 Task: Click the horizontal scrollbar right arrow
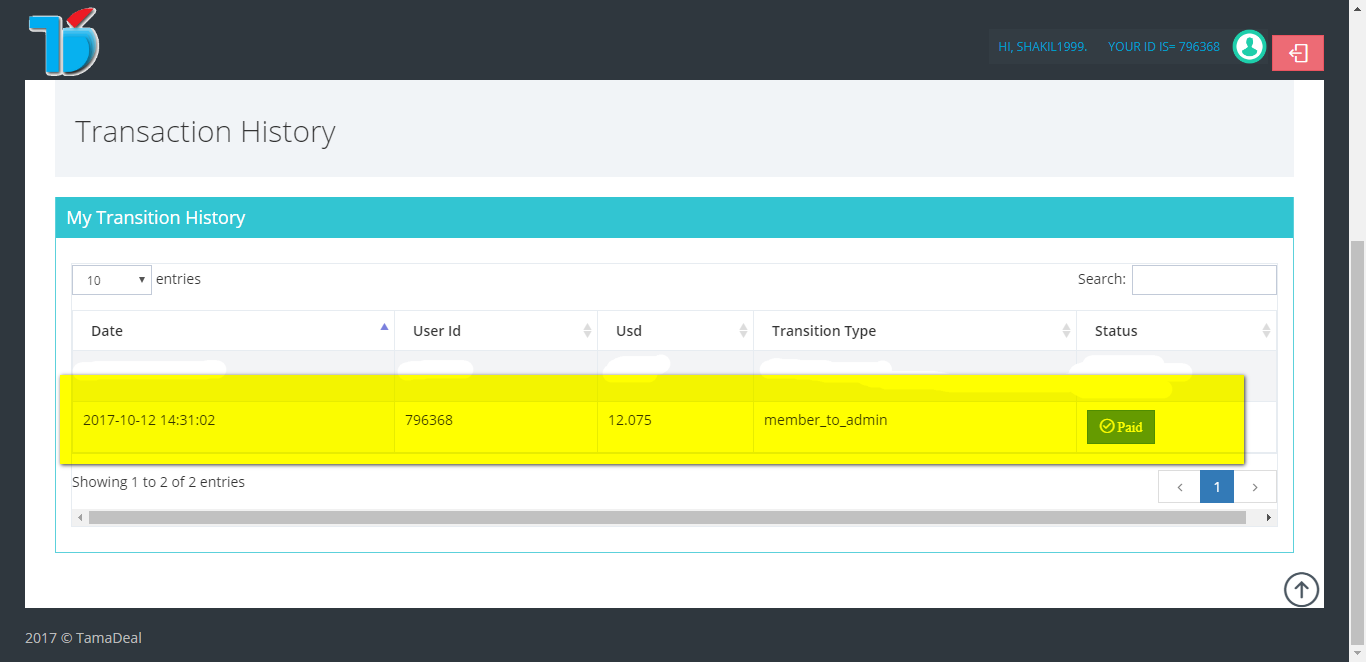coord(1268,518)
